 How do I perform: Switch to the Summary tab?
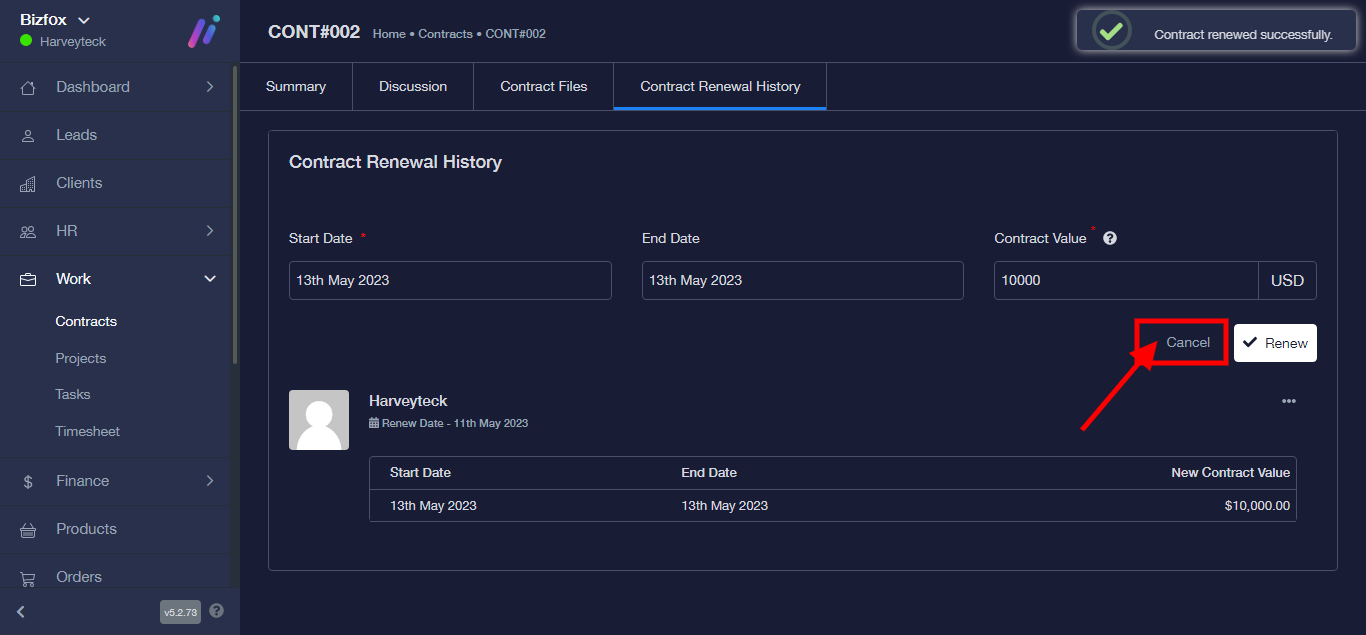[x=296, y=87]
